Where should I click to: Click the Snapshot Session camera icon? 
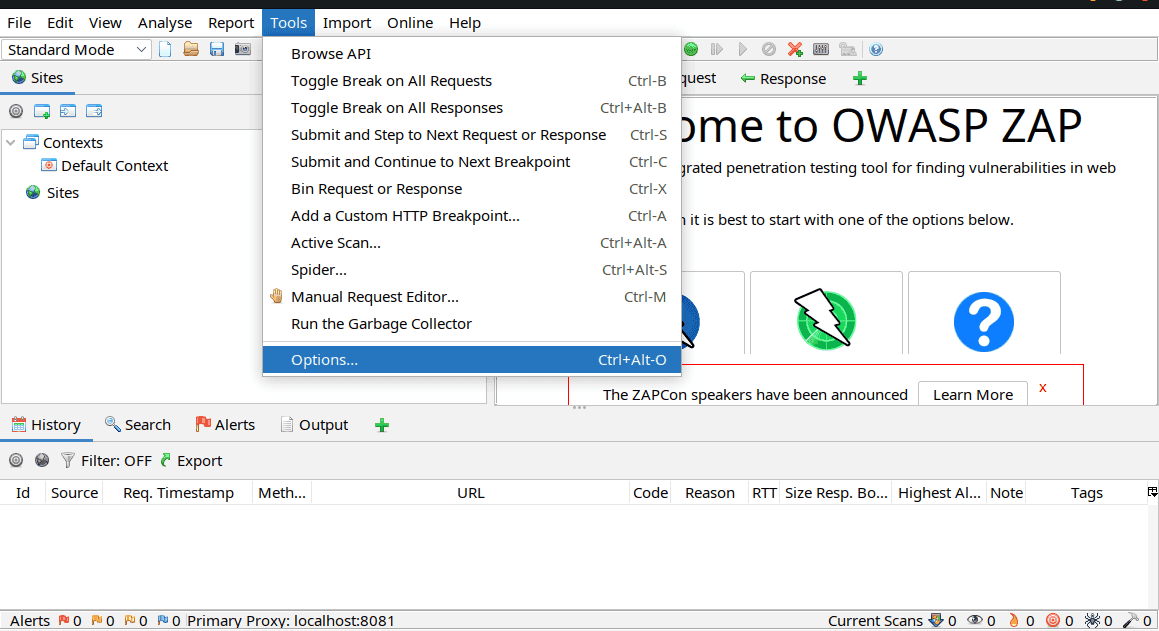click(x=242, y=49)
